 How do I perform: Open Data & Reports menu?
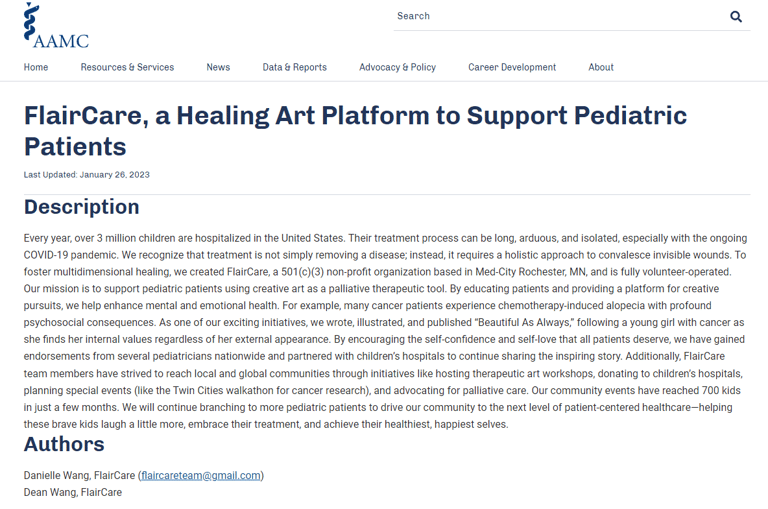294,67
